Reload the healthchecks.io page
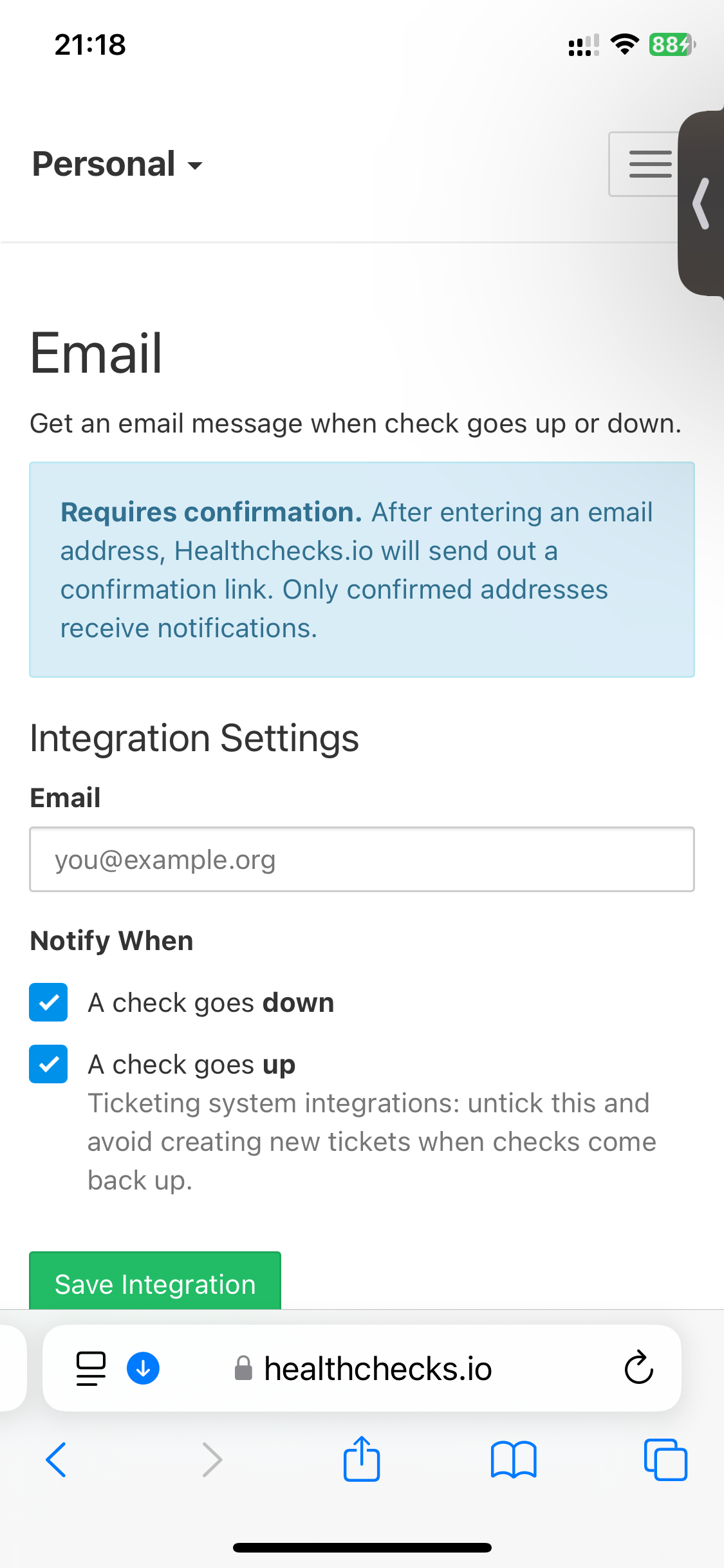The width and height of the screenshot is (724, 1568). pos(638,1368)
